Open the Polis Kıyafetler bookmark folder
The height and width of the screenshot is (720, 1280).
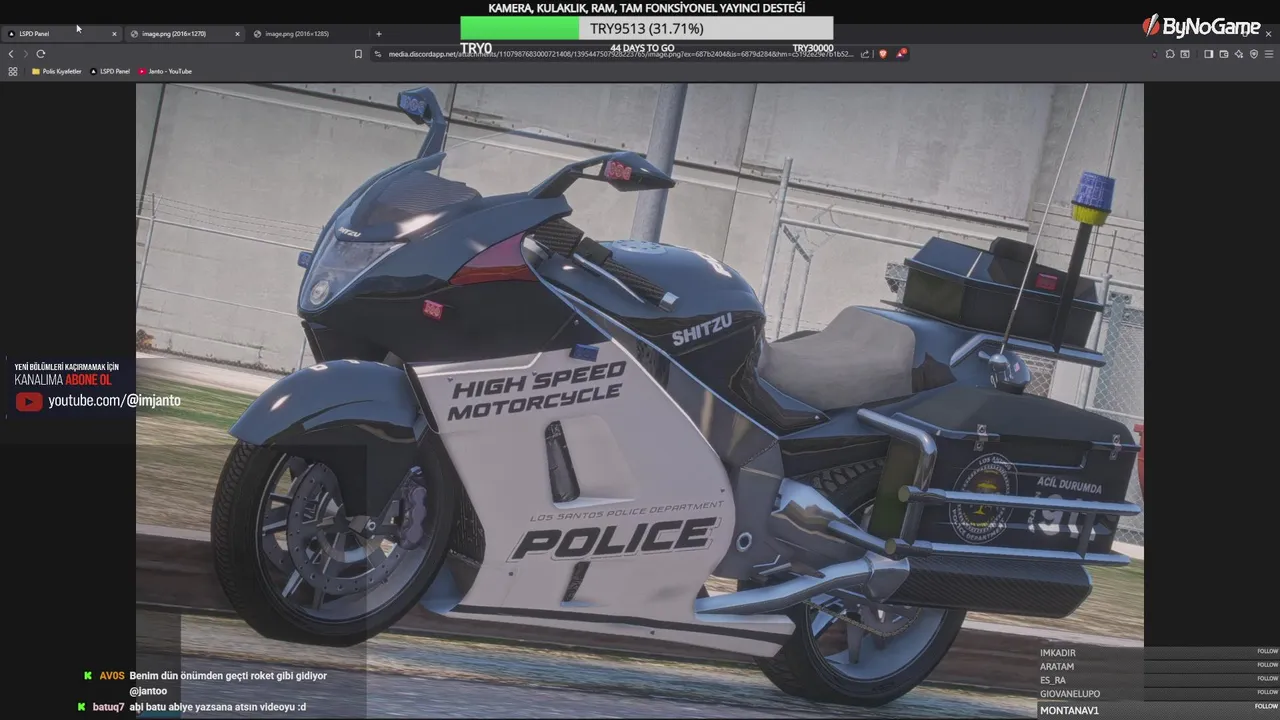[57, 71]
